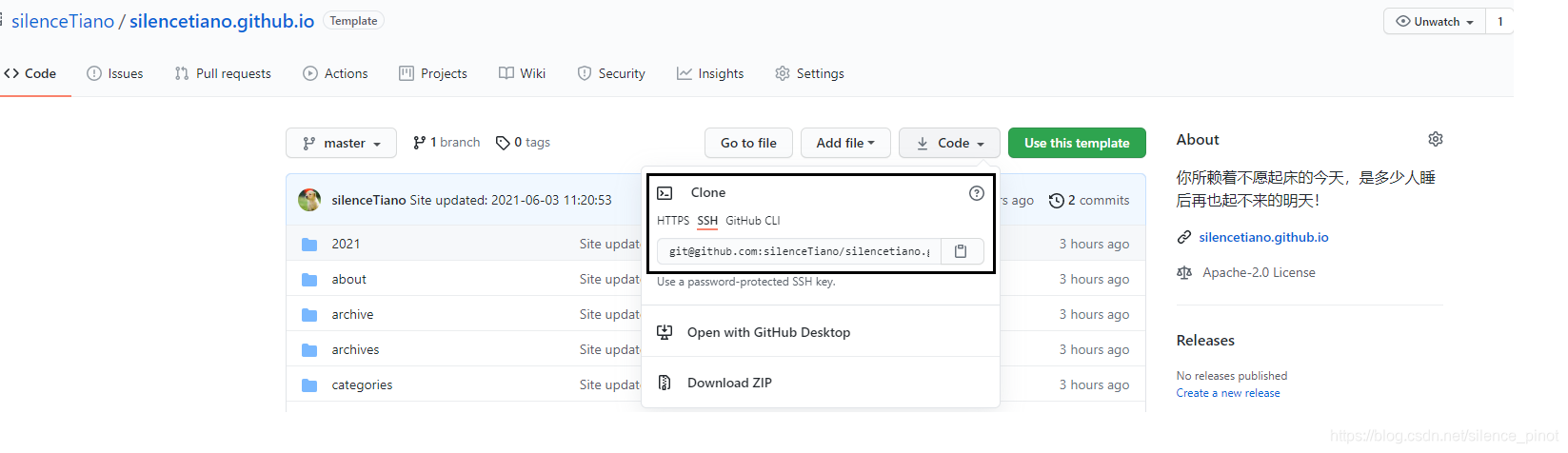Click the folder icon beside about
The image size is (1568, 453).
pos(309,280)
